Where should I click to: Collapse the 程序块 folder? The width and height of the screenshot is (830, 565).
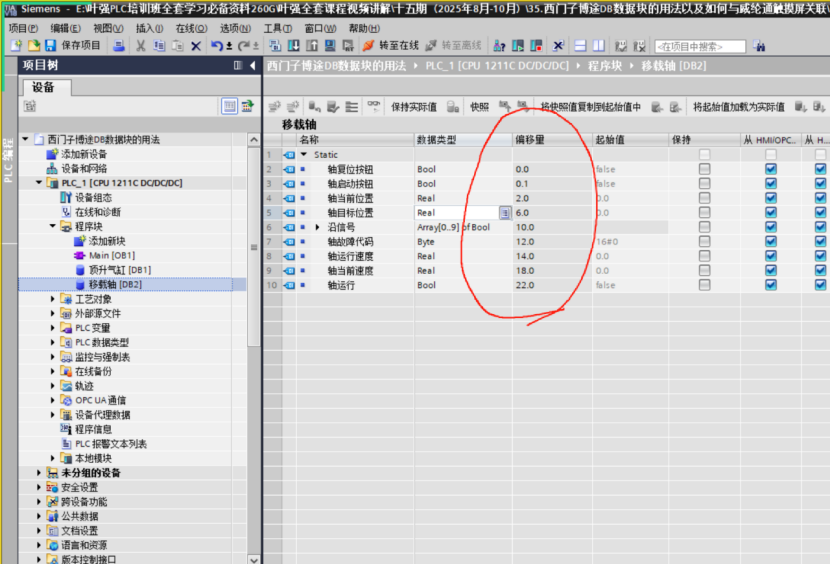[x=53, y=226]
